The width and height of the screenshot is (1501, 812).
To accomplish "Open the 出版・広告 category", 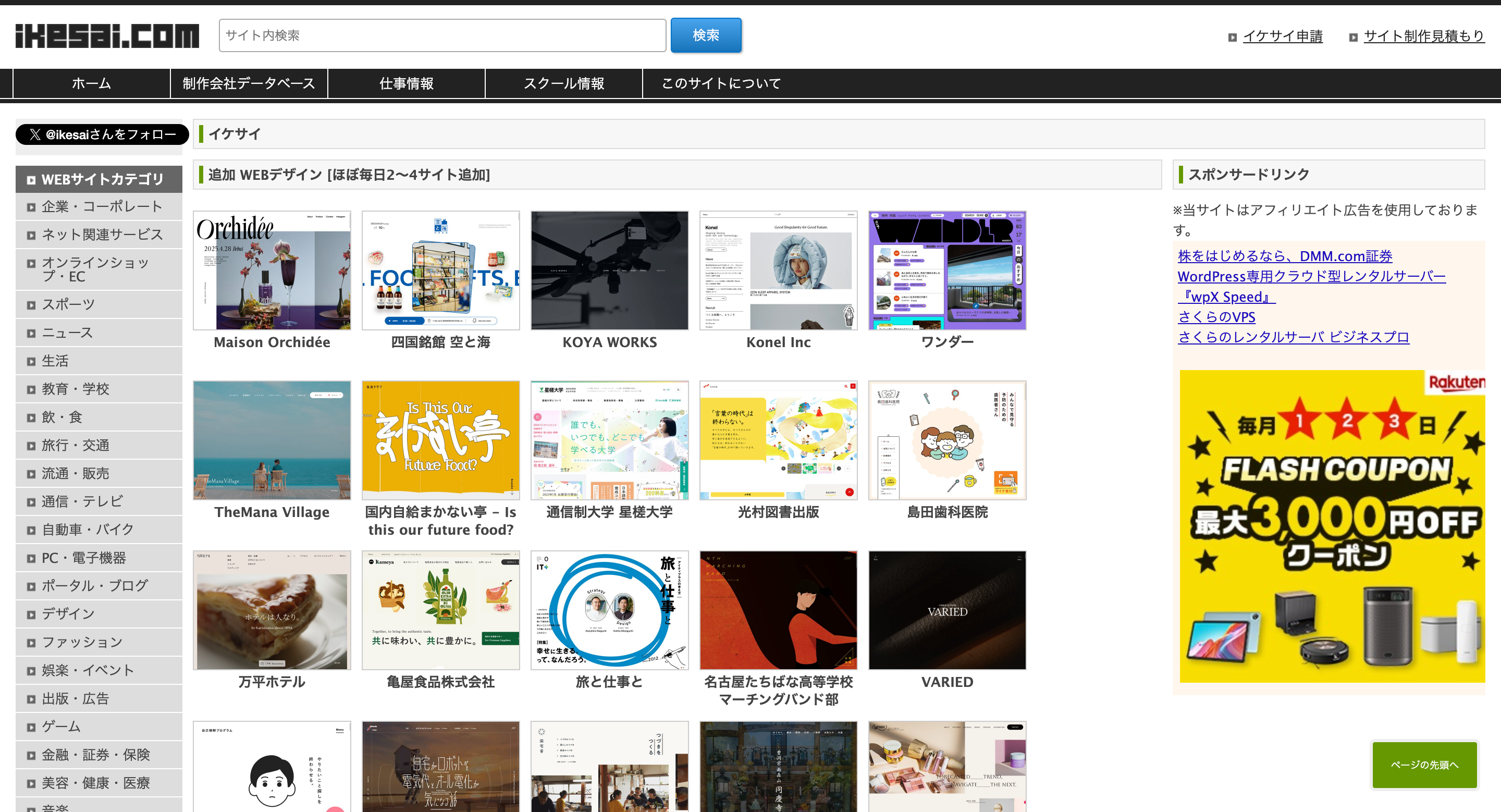I will (x=99, y=699).
